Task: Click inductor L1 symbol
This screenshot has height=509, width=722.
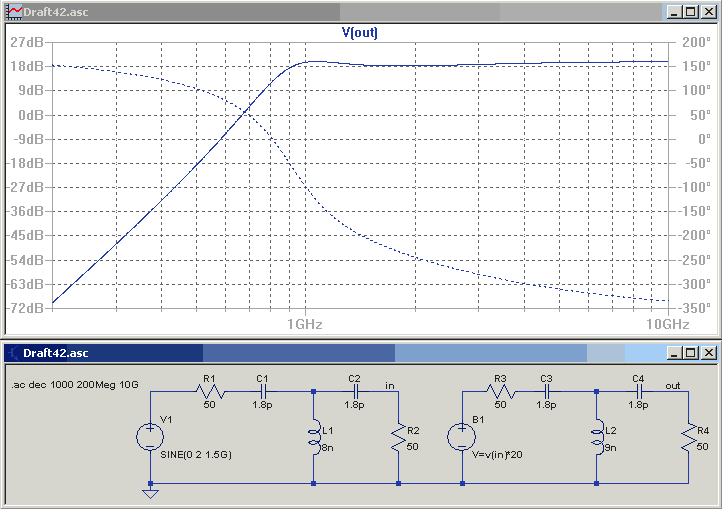Action: [x=314, y=437]
